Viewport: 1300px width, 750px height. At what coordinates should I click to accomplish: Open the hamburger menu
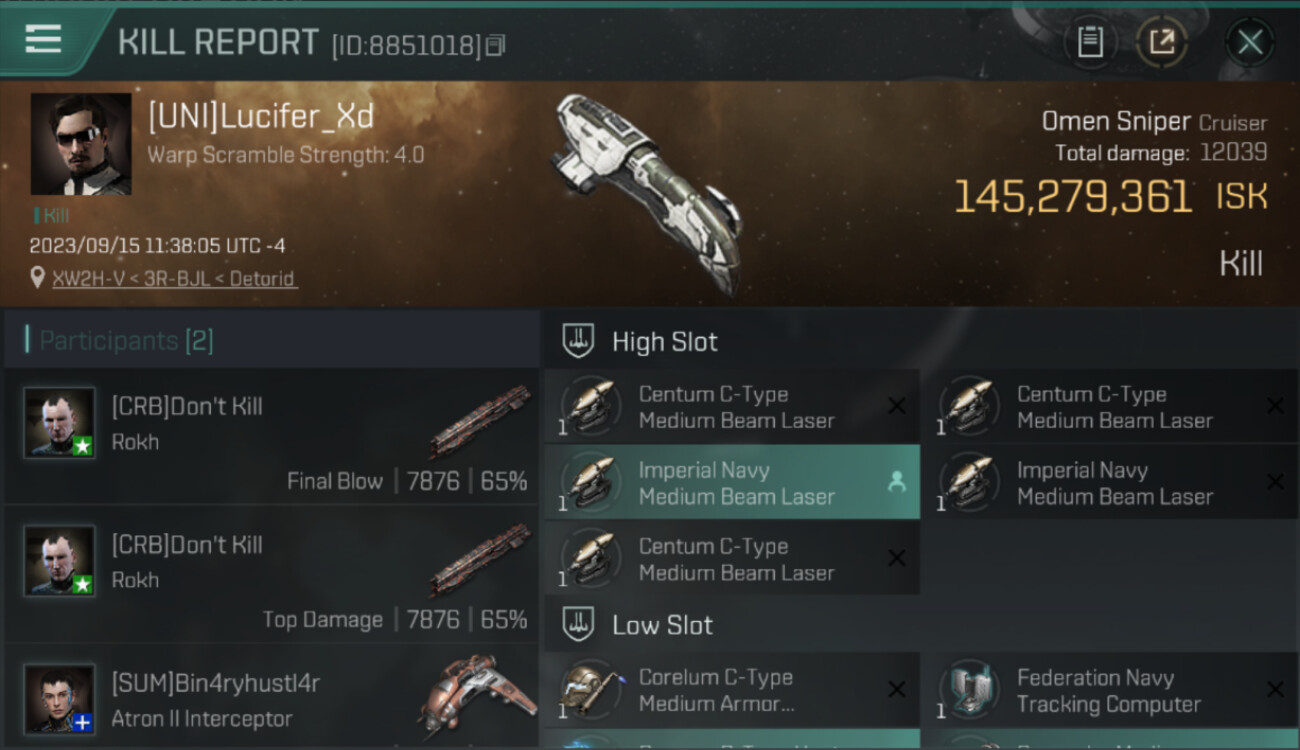point(43,39)
